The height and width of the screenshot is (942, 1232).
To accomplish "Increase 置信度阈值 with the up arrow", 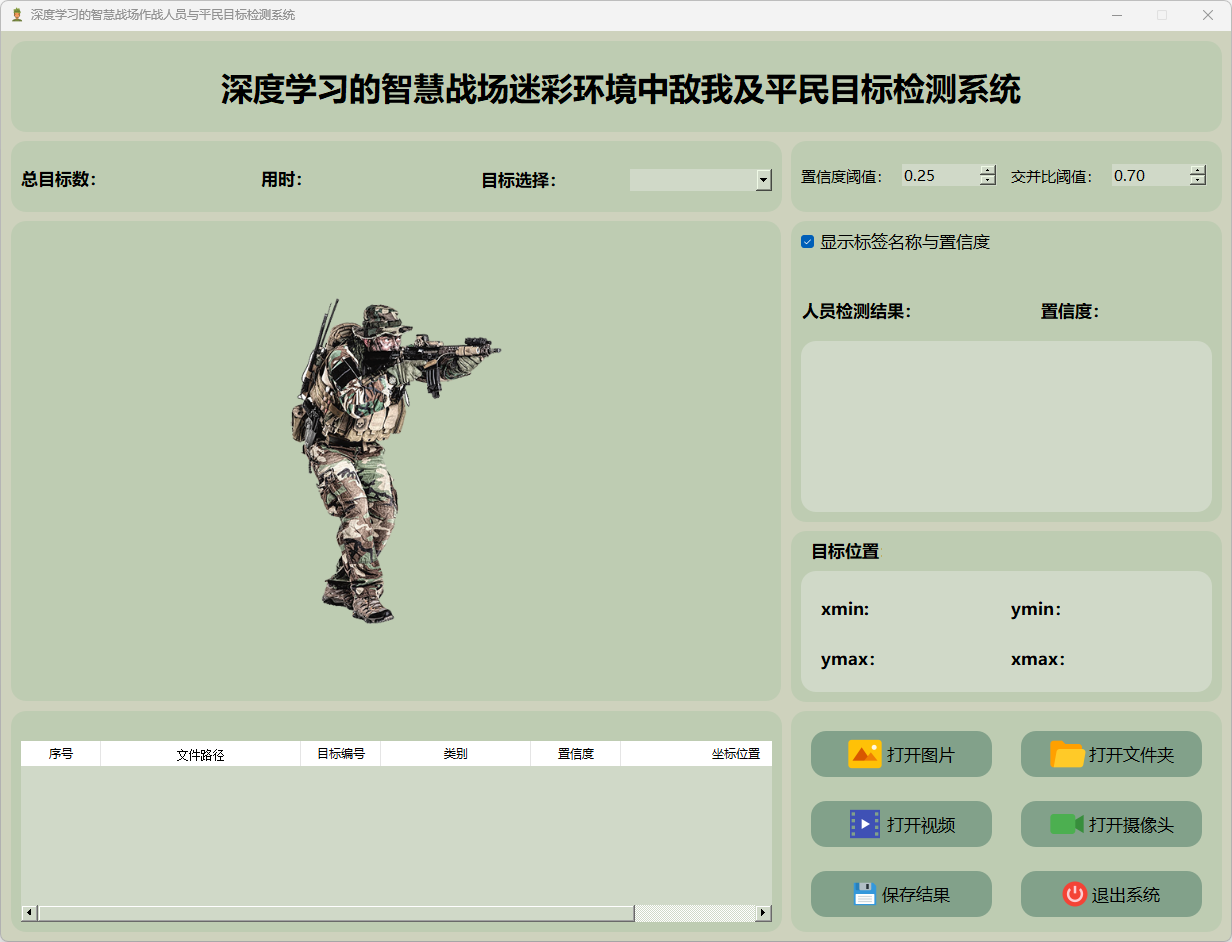I will tap(988, 170).
